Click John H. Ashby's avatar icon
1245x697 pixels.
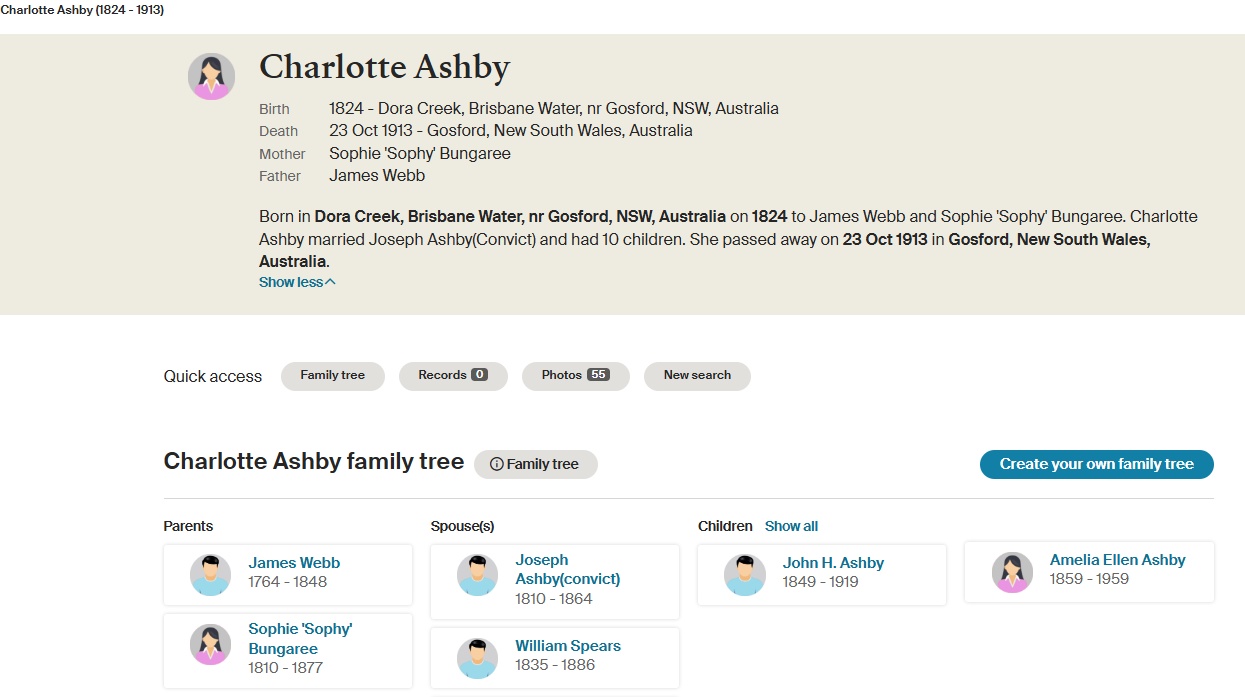point(744,575)
